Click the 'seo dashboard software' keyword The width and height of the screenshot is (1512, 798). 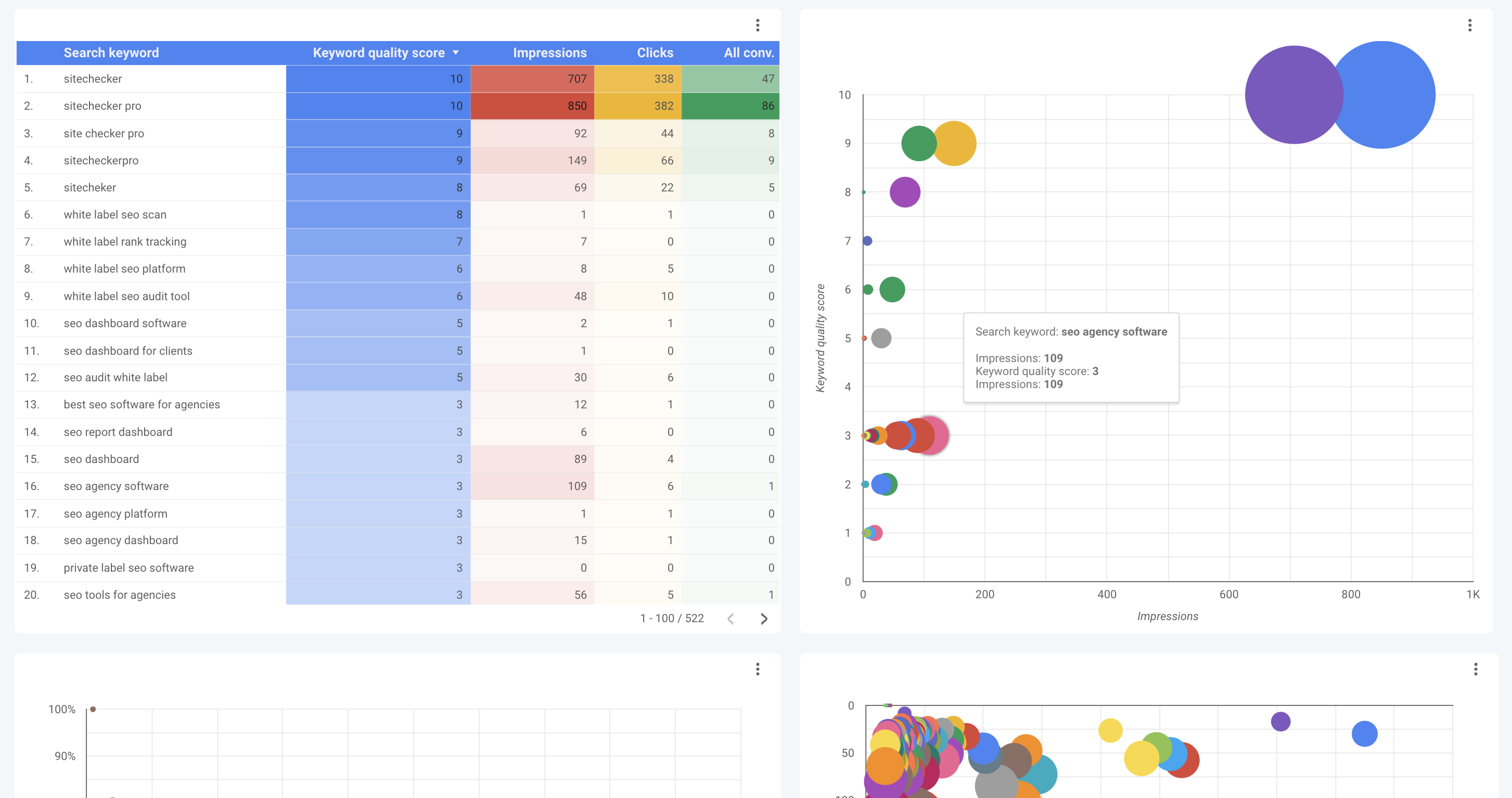(x=125, y=323)
